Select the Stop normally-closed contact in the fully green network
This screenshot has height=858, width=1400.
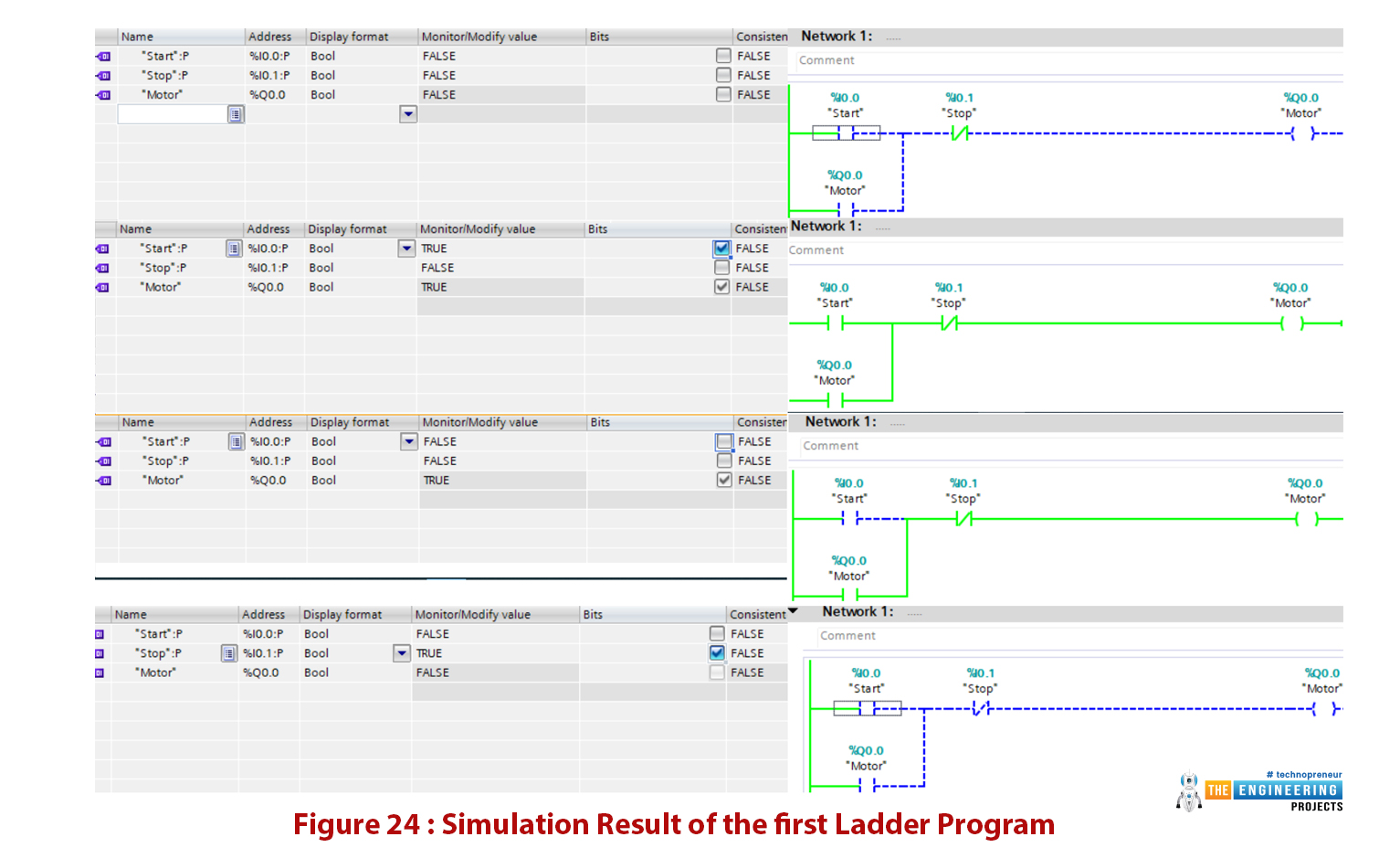pos(950,323)
